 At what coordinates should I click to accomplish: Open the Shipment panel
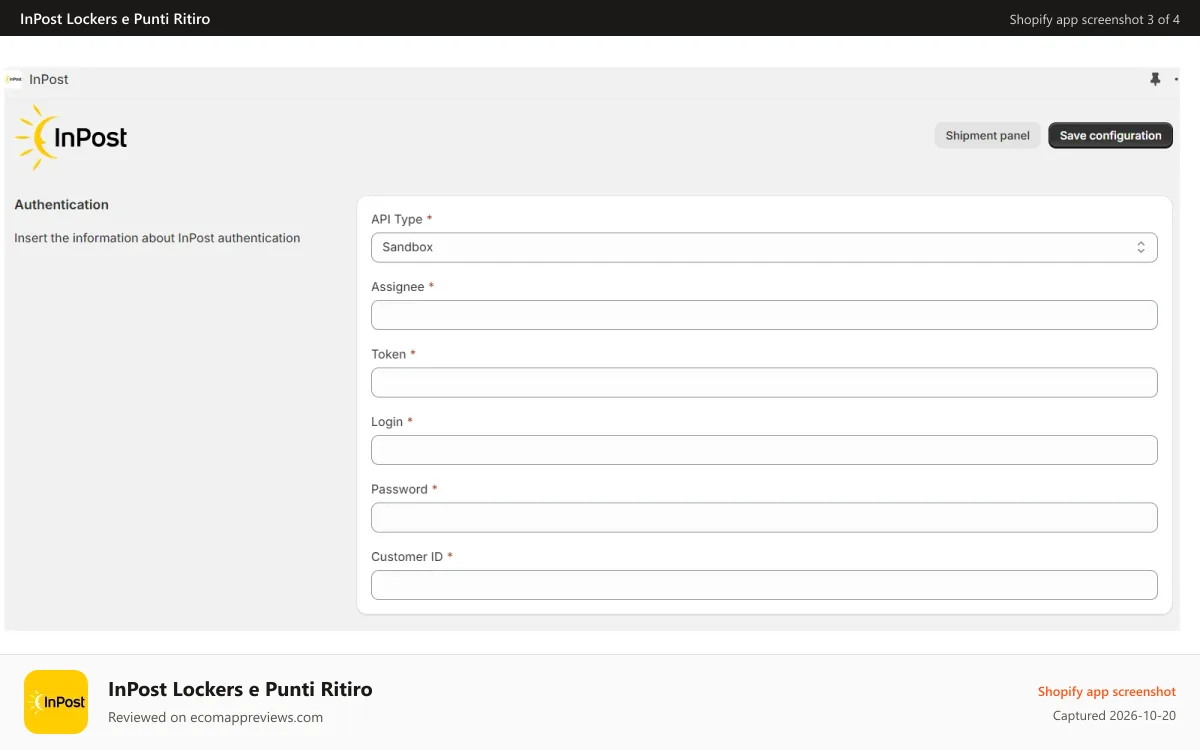987,136
